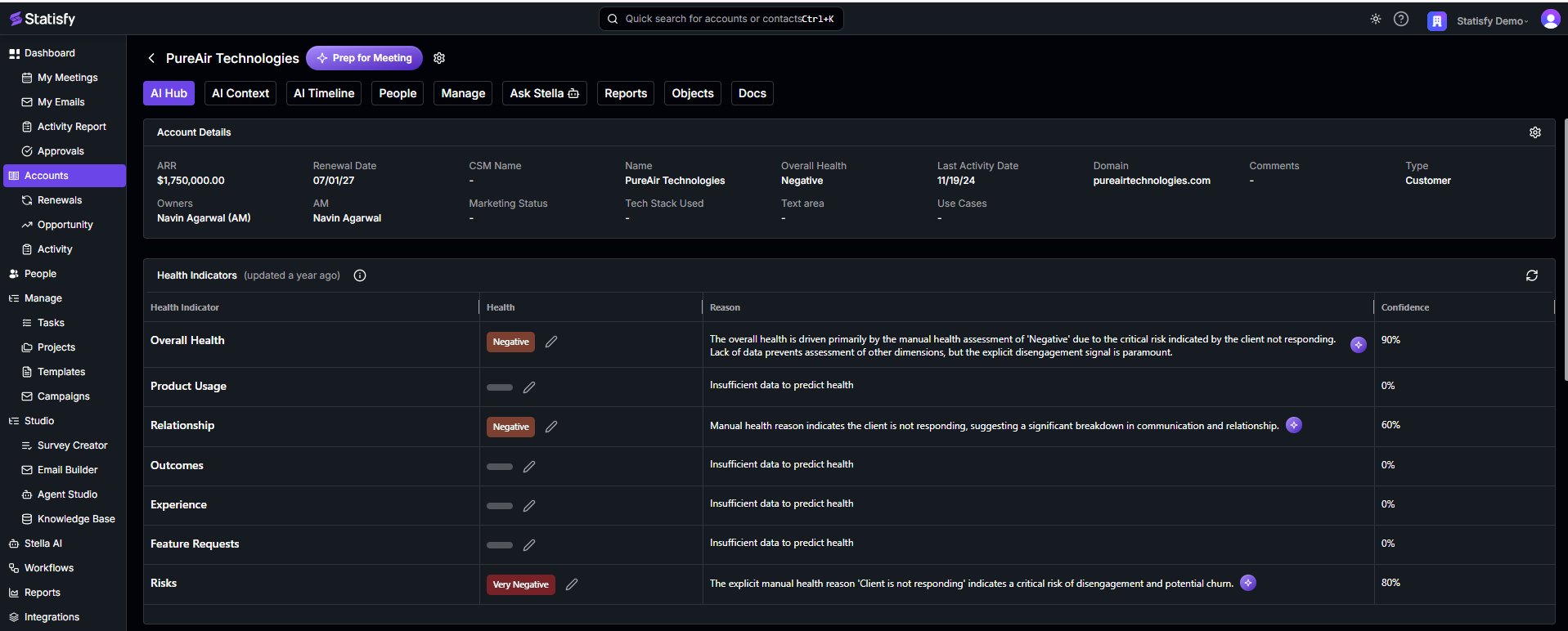This screenshot has width=1568, height=631.
Task: Open the Docs tab
Action: pos(753,93)
